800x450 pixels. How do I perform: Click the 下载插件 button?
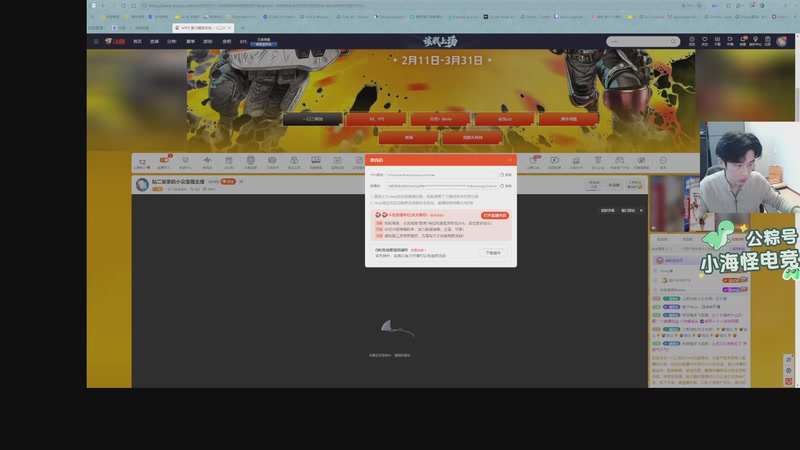point(493,253)
